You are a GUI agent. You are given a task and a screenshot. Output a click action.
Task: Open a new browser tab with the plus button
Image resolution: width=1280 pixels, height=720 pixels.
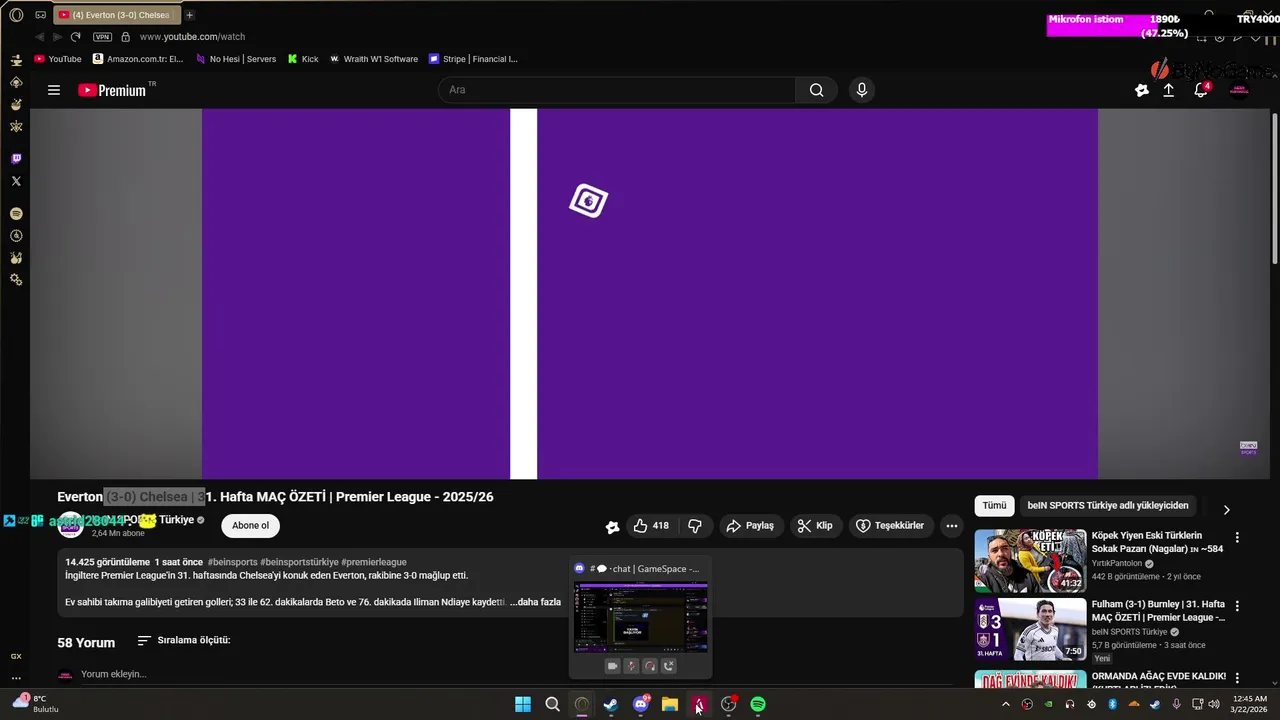[x=189, y=15]
